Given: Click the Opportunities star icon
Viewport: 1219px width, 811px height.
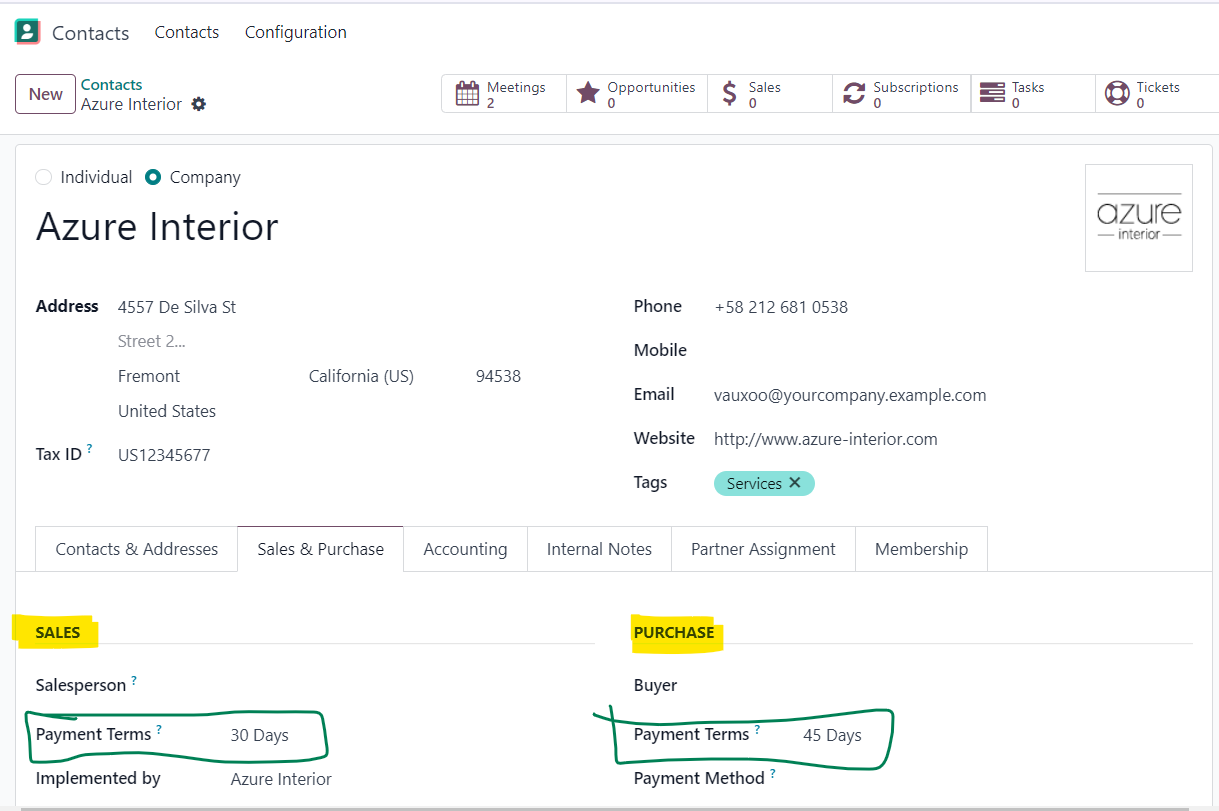Looking at the screenshot, I should (x=589, y=94).
